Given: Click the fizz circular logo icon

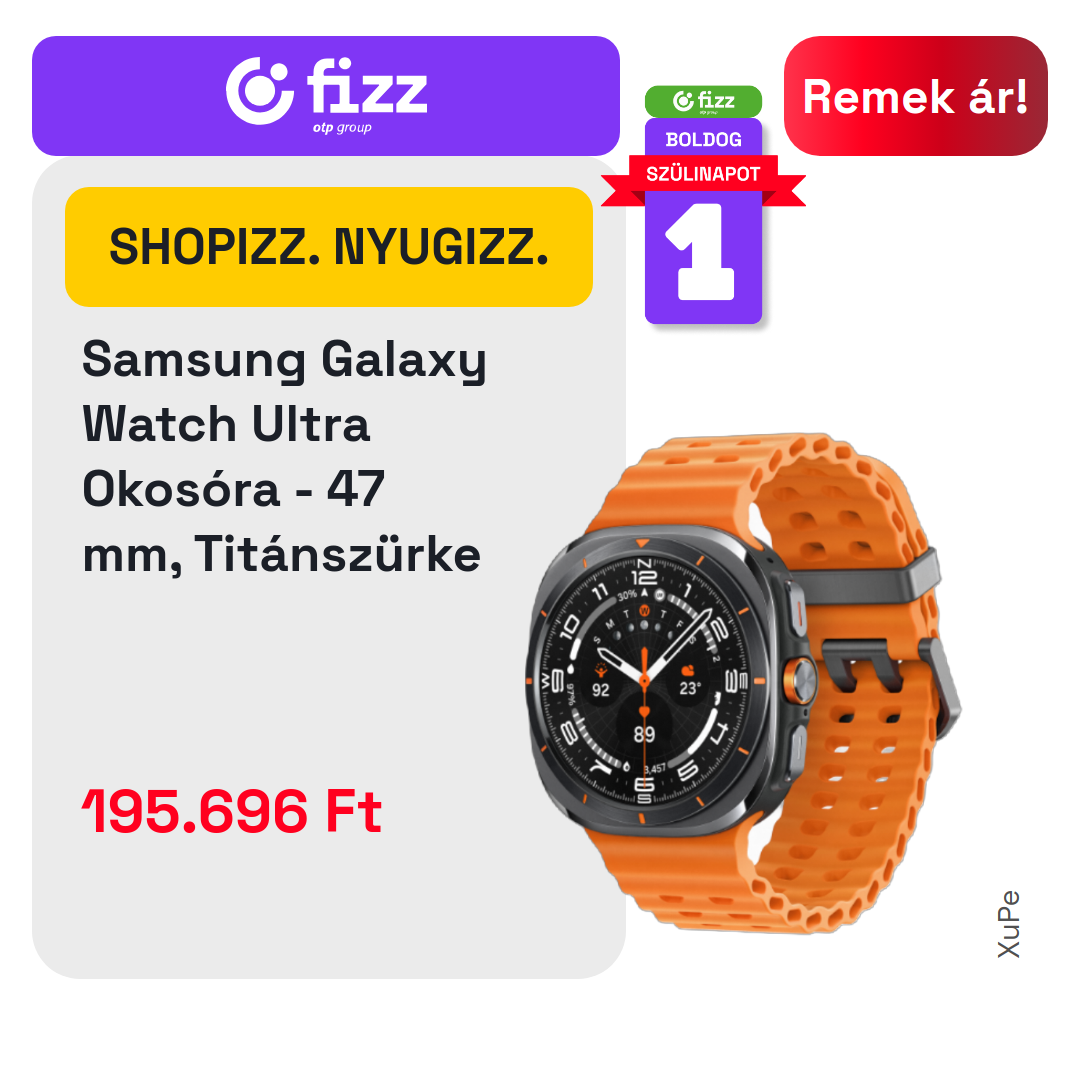Looking at the screenshot, I should 260,91.
